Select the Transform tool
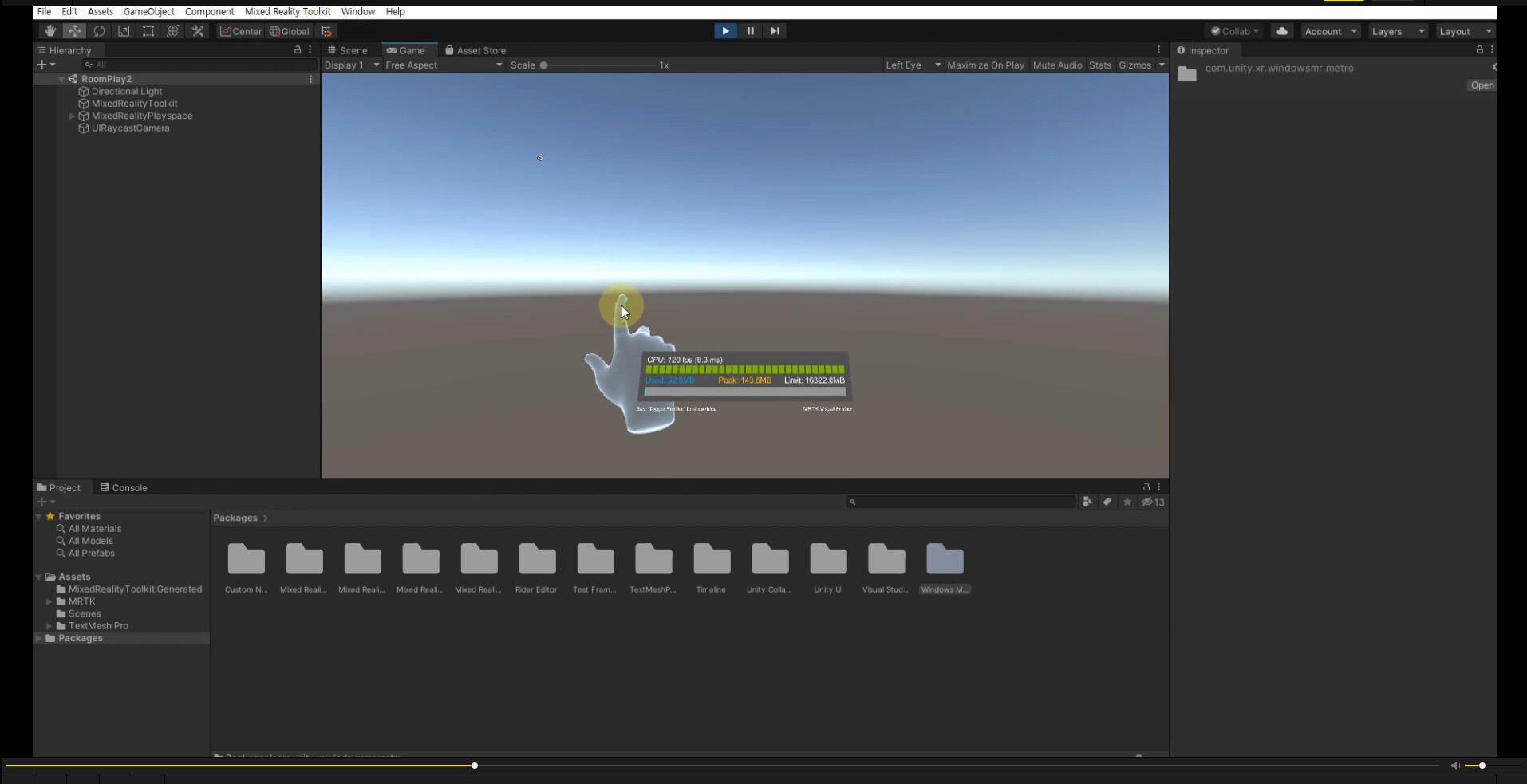 173,31
